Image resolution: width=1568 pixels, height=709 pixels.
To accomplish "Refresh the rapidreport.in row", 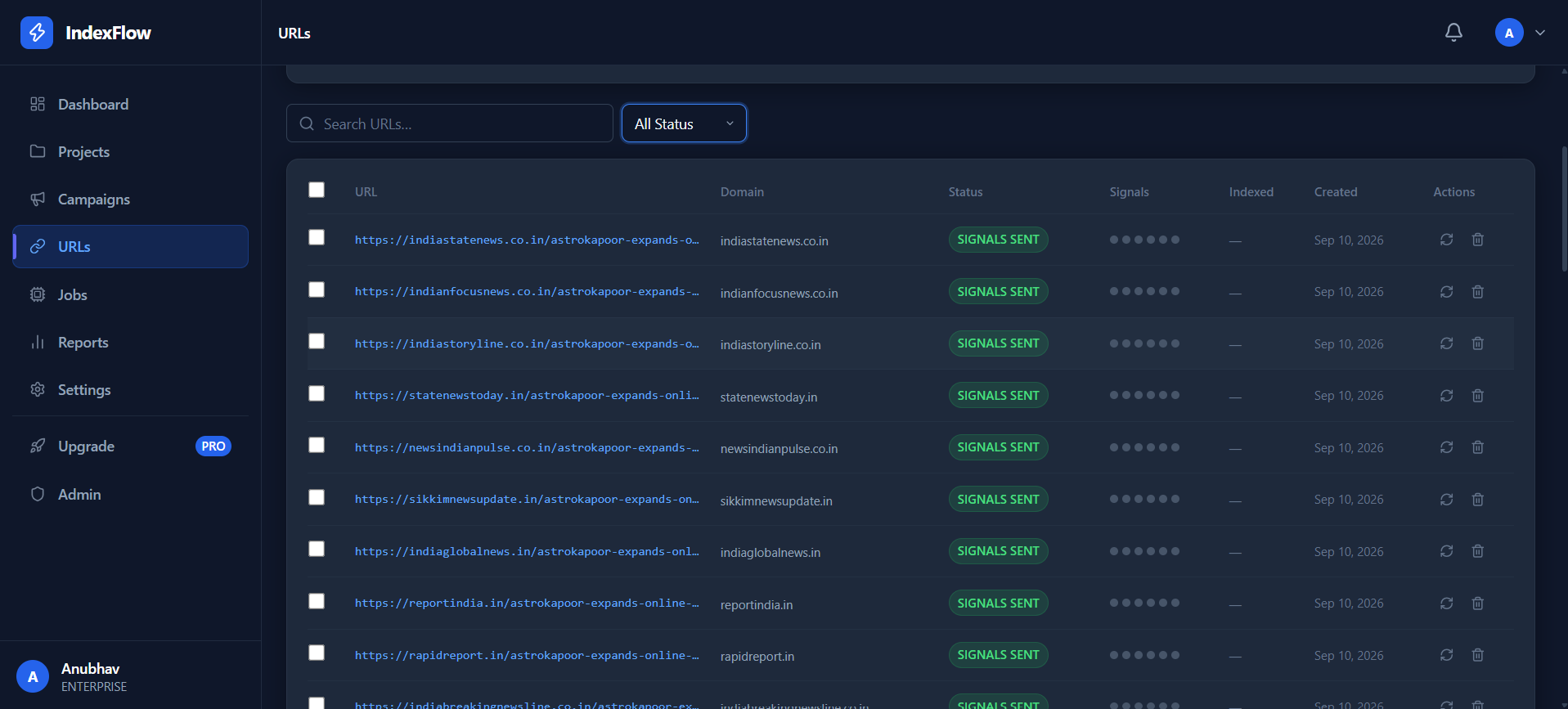I will point(1446,655).
